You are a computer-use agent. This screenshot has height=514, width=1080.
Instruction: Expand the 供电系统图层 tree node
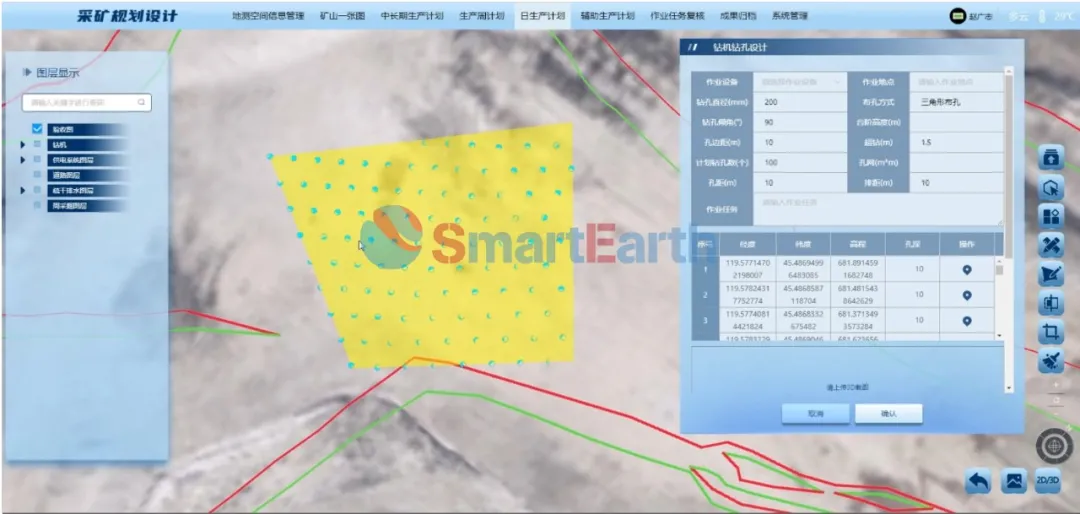(23, 160)
